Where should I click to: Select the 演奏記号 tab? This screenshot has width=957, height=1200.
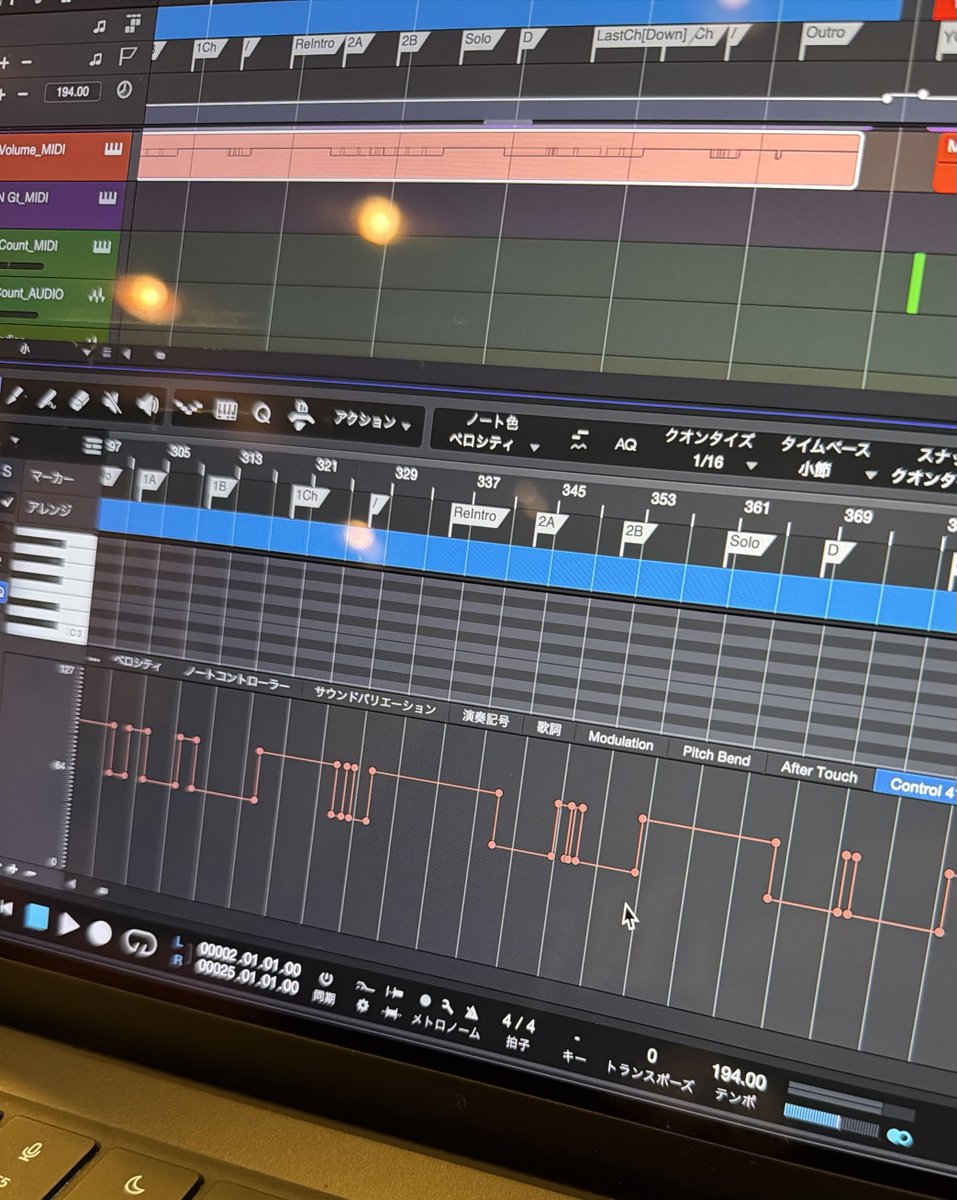coord(485,717)
